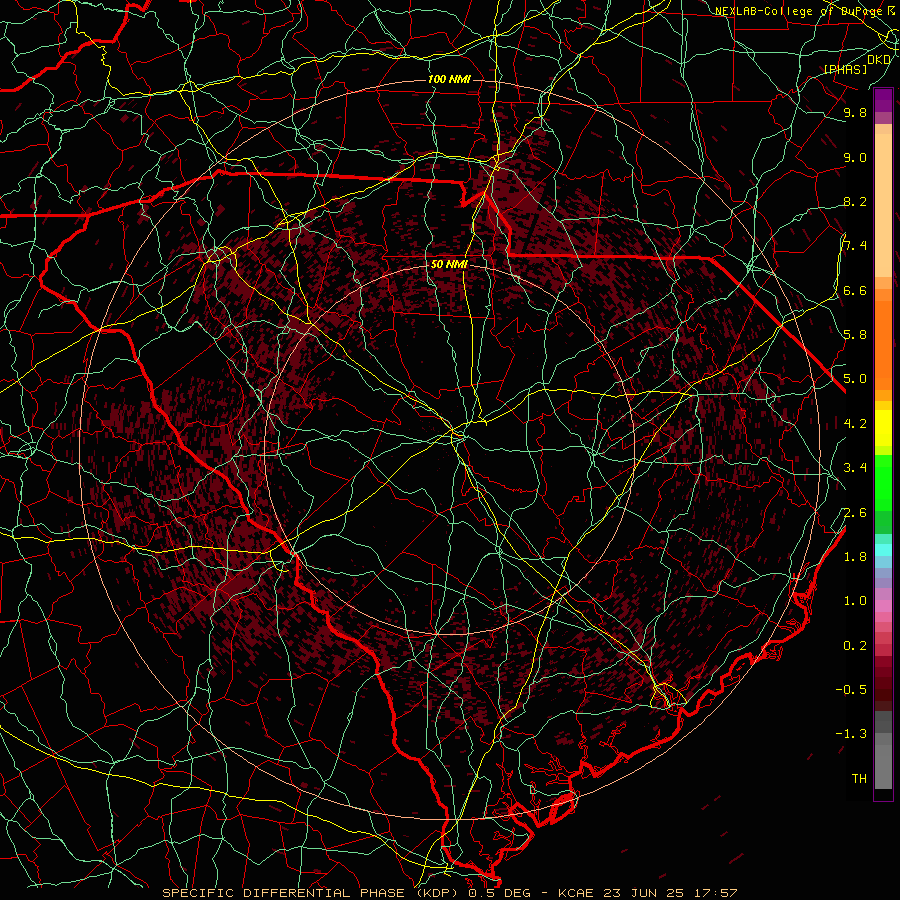Click the 6.6 value on the color scale
This screenshot has height=900, width=900.
pyautogui.click(x=855, y=291)
